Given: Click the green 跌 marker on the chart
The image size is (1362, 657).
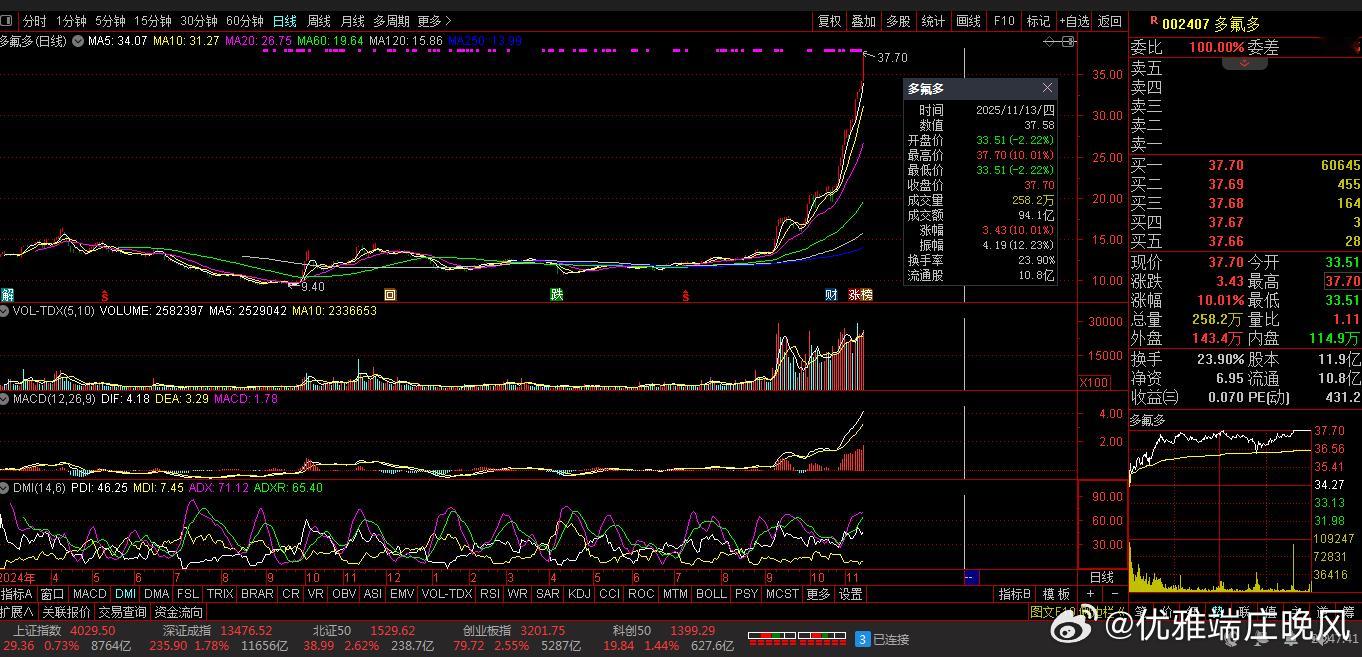Looking at the screenshot, I should 556,295.
